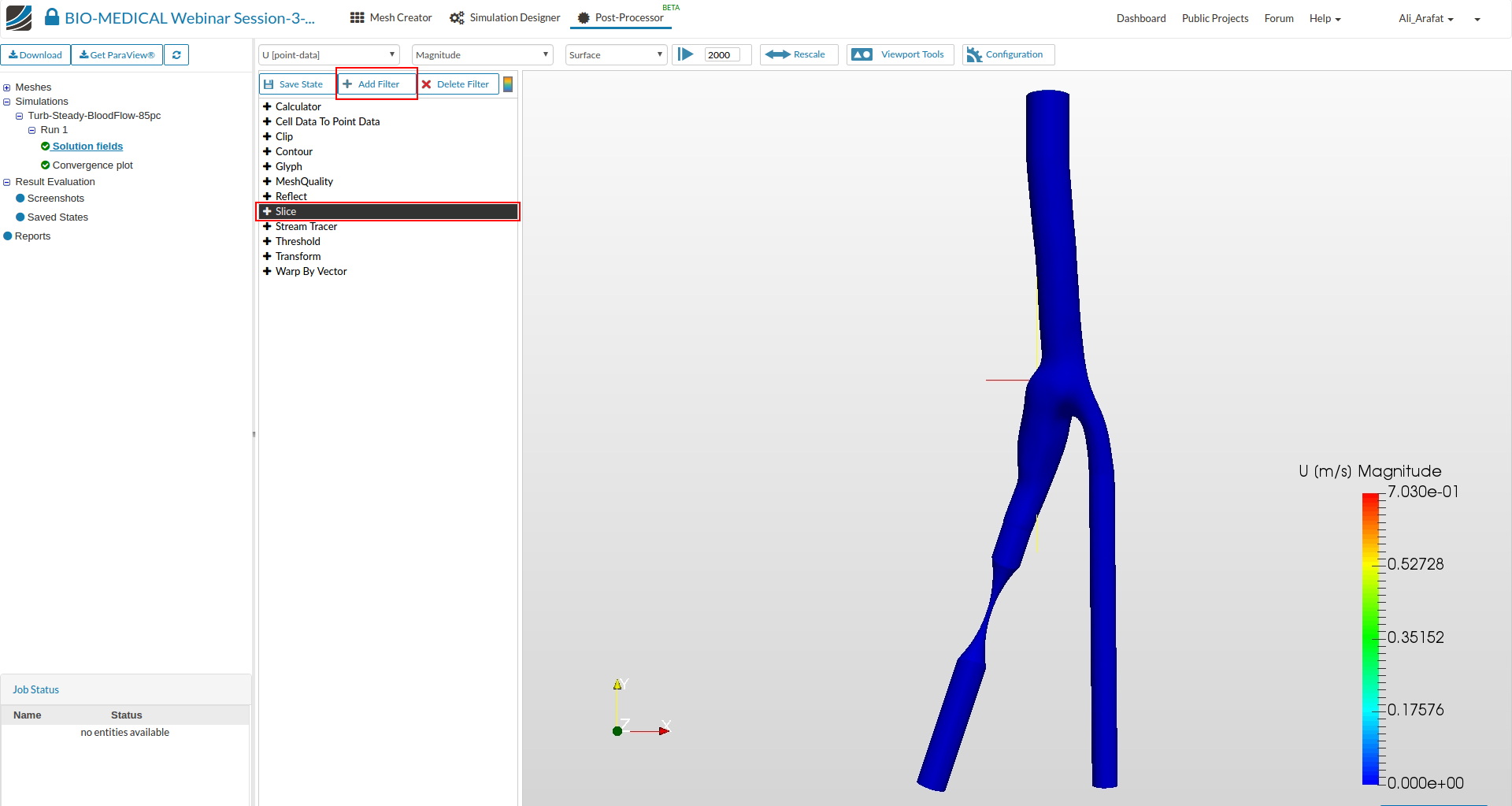Click the Delete Filter button
The height and width of the screenshot is (806, 1512).
458,84
